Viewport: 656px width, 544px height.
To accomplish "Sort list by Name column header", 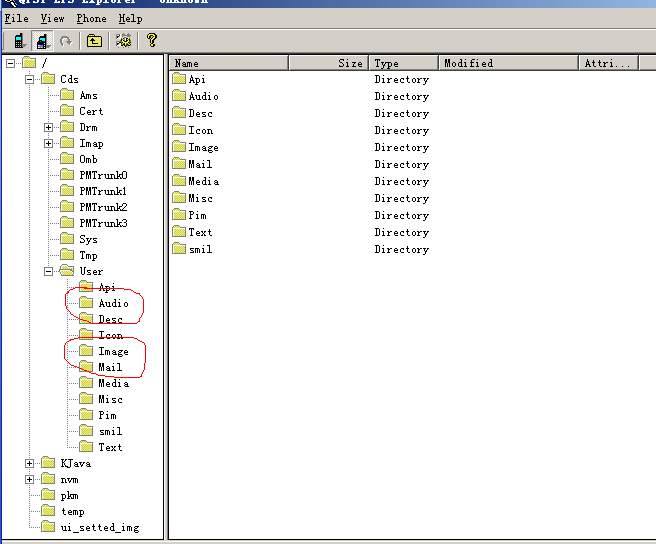I will [x=228, y=63].
